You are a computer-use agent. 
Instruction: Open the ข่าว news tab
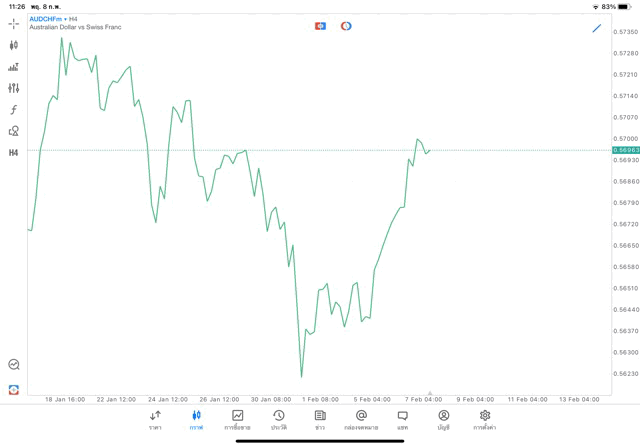(x=320, y=420)
